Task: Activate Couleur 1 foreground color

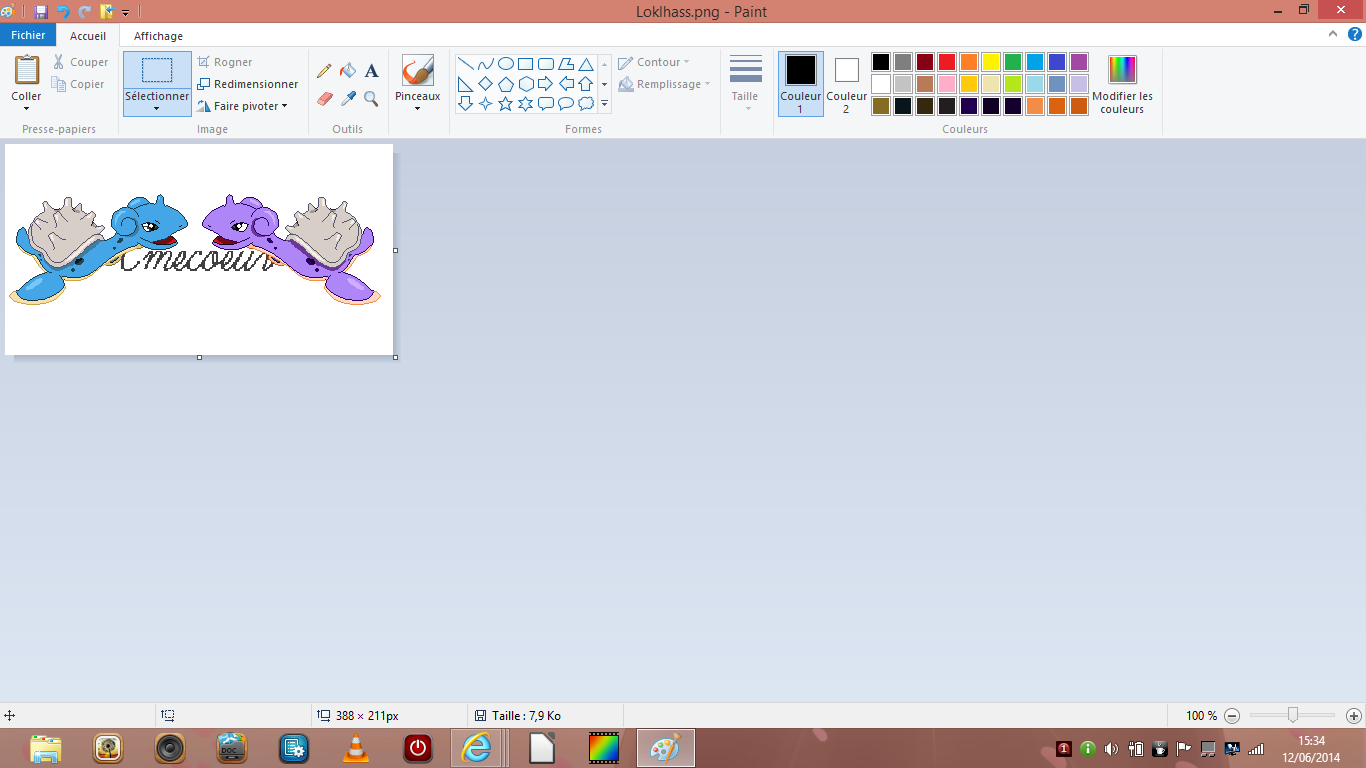Action: click(801, 84)
